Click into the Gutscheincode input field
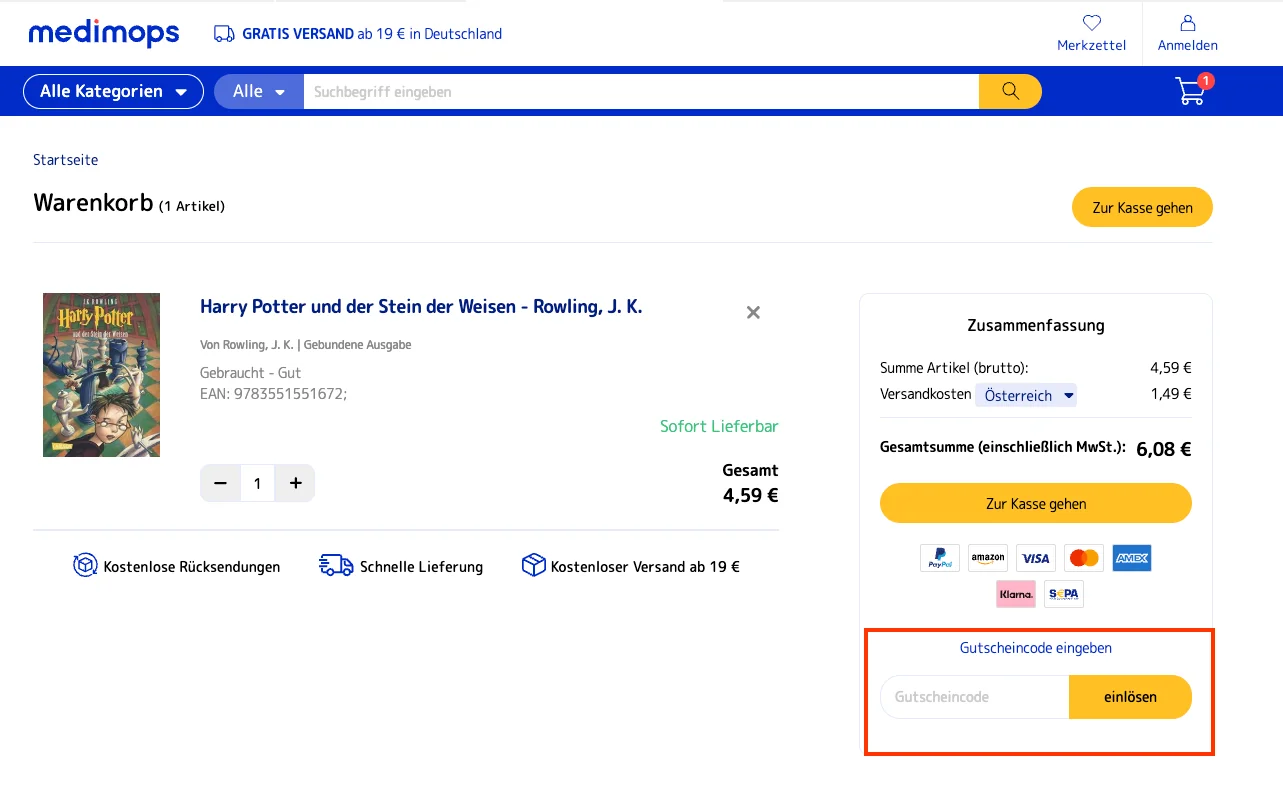1283x792 pixels. tap(973, 697)
